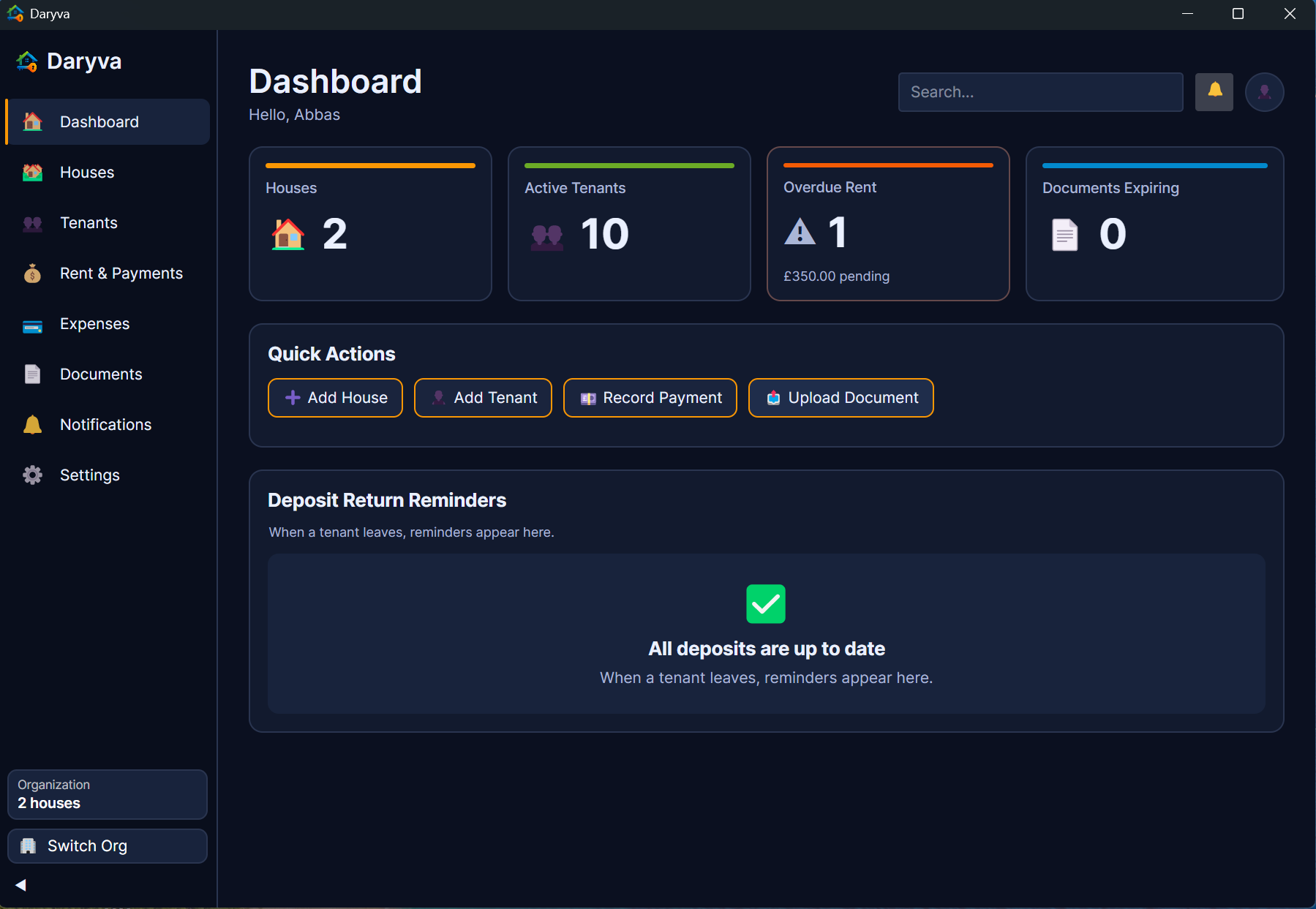Open Documents from the sidebar
The image size is (1316, 909).
point(101,374)
